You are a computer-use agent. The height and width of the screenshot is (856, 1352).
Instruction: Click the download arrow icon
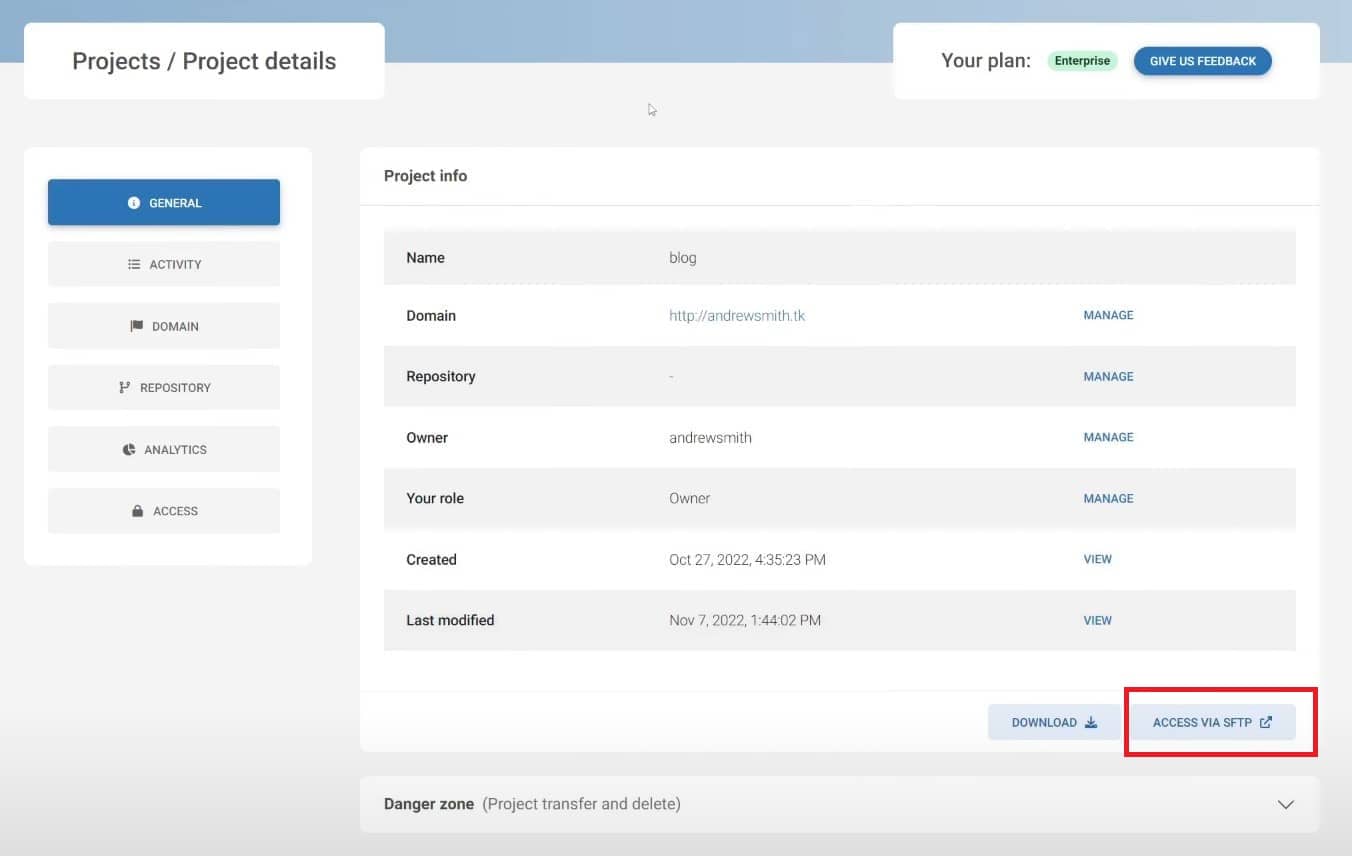1091,723
